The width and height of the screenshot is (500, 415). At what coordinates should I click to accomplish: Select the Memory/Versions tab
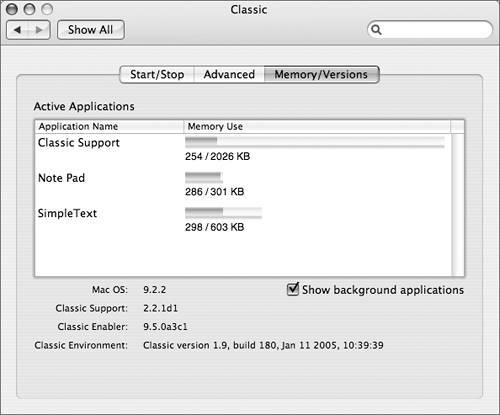(321, 74)
